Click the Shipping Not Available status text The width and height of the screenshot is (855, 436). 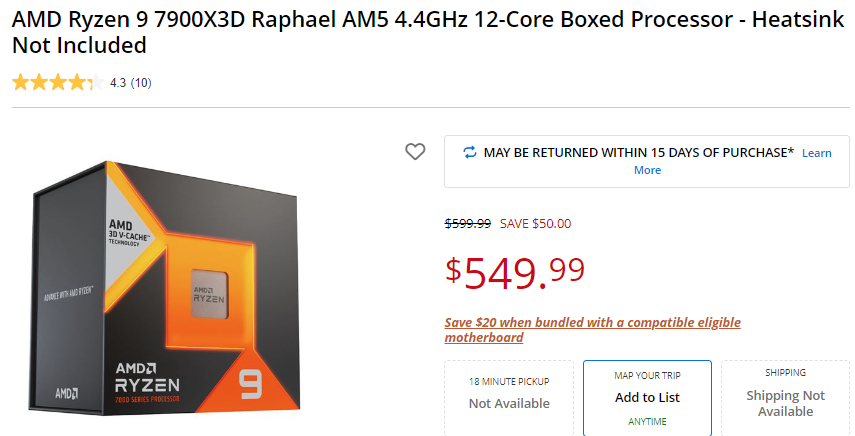(x=785, y=403)
